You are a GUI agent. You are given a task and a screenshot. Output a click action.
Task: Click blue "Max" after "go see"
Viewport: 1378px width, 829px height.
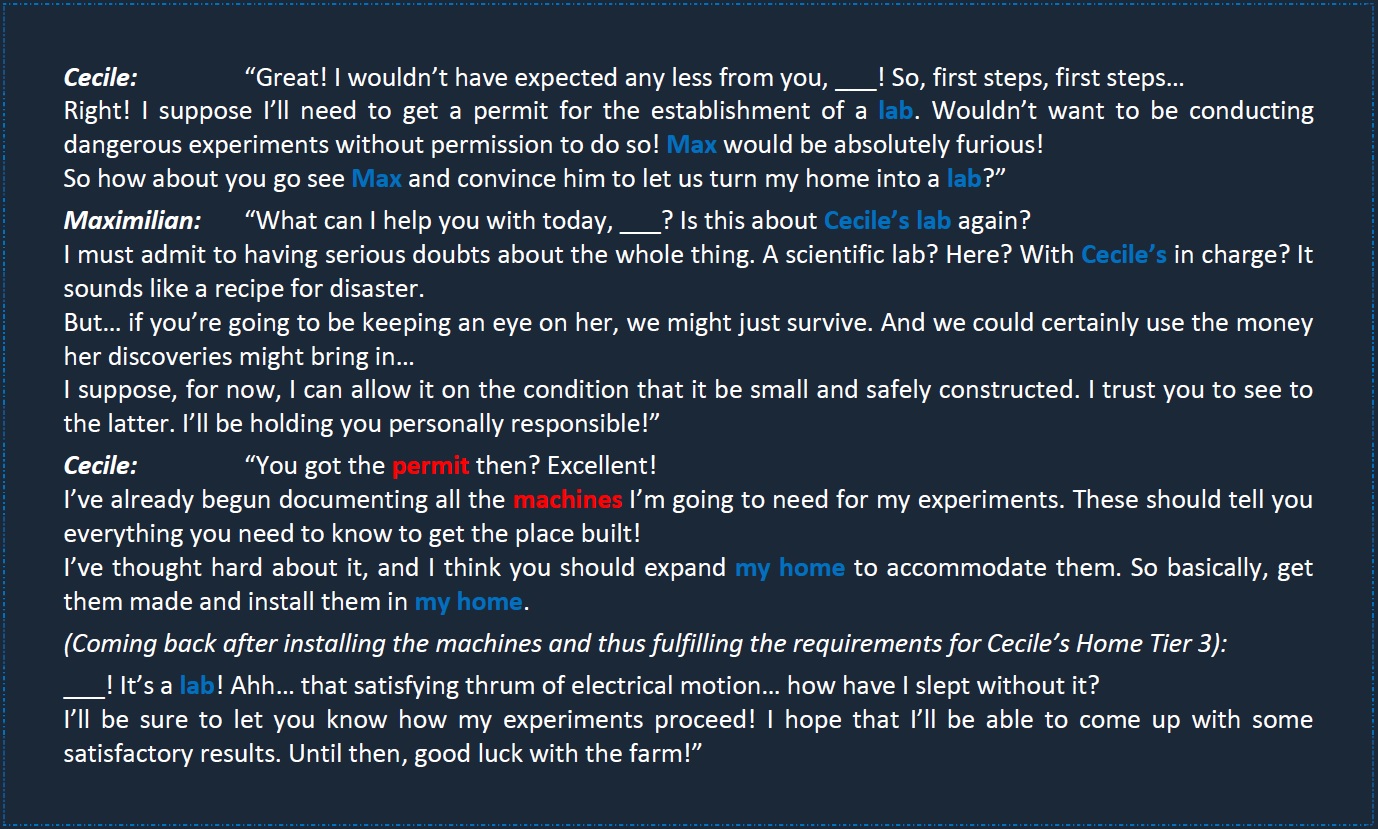376,179
